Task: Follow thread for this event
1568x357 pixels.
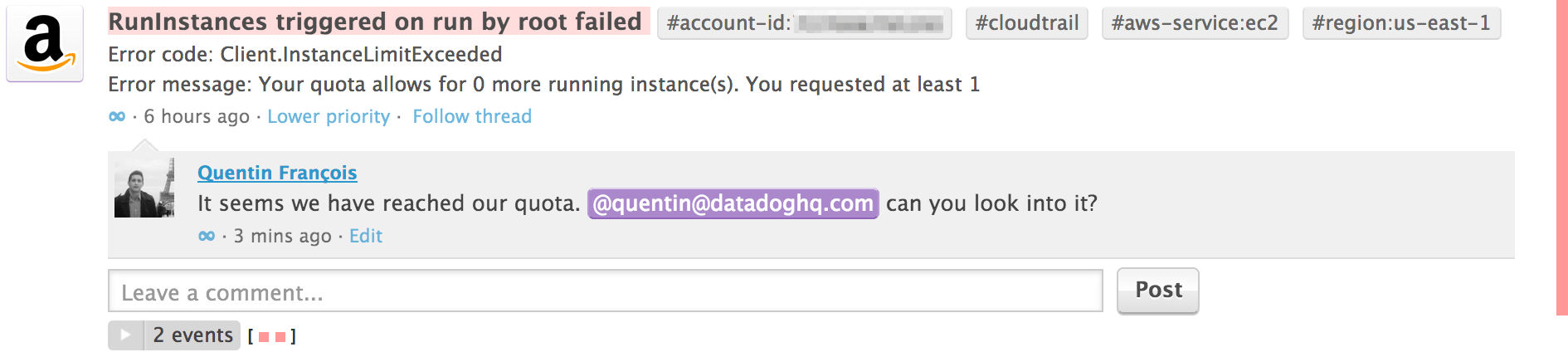Action: tap(471, 117)
